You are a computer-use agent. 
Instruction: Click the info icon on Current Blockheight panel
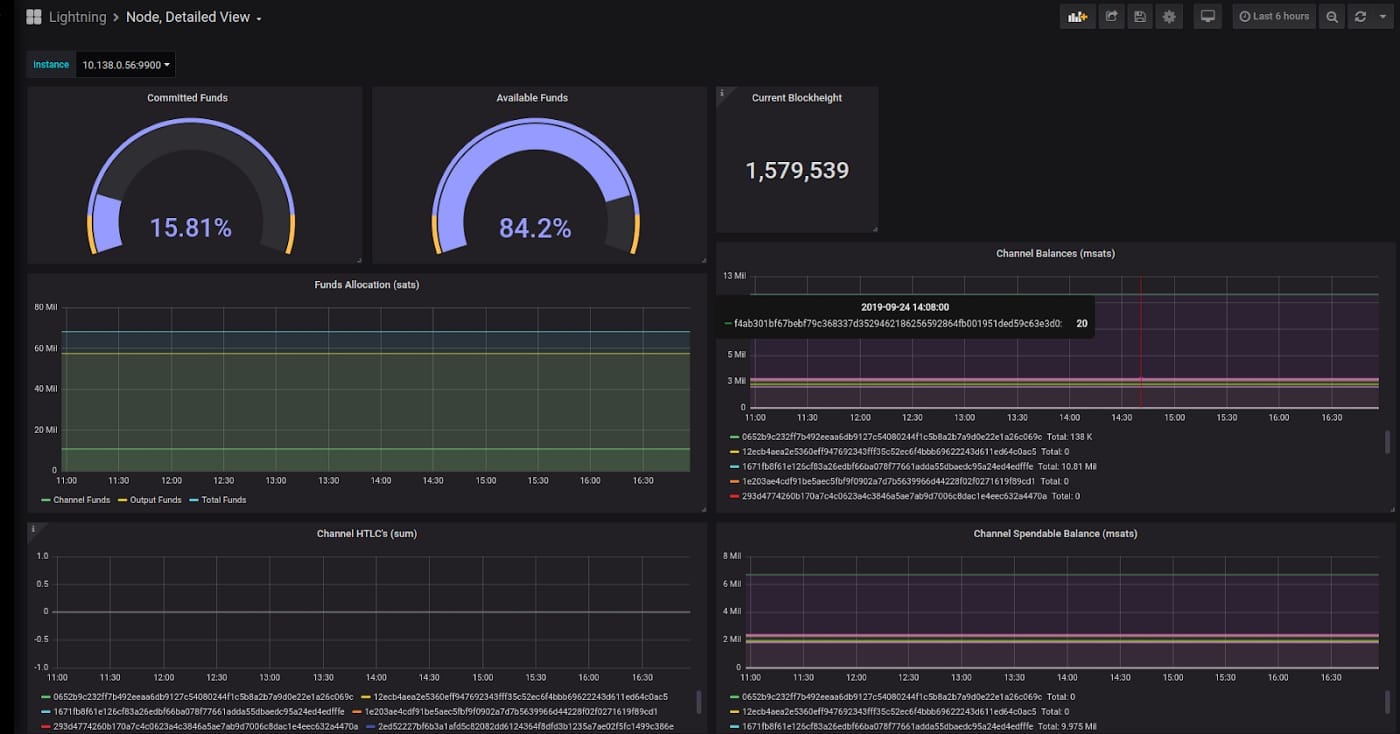pyautogui.click(x=722, y=93)
